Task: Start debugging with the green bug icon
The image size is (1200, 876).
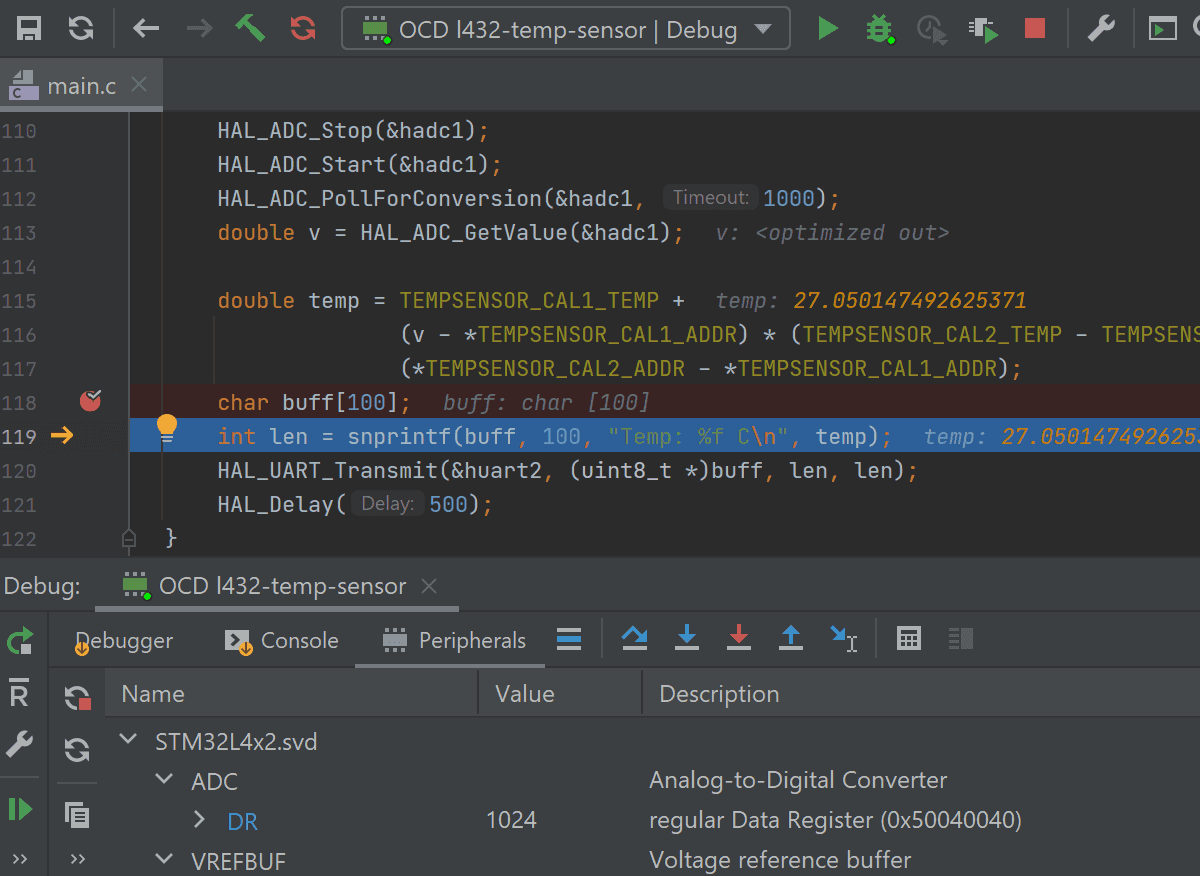Action: [x=879, y=28]
